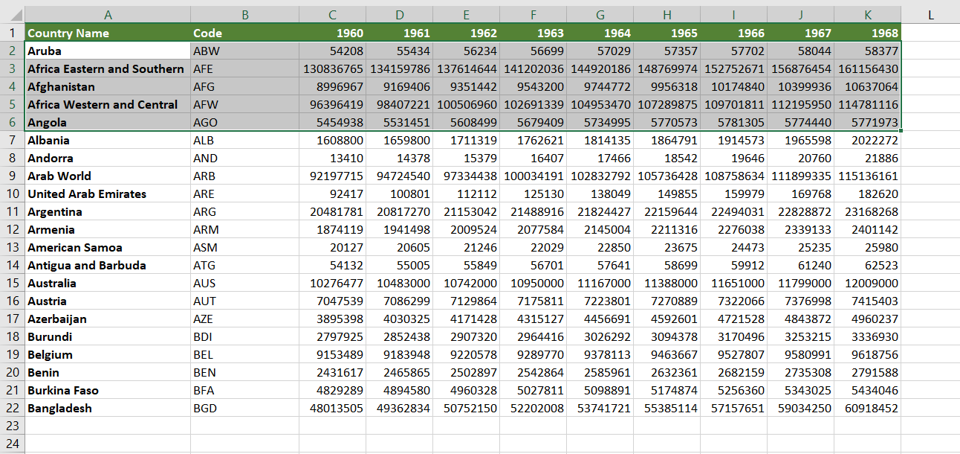Select column B header

pyautogui.click(x=245, y=15)
